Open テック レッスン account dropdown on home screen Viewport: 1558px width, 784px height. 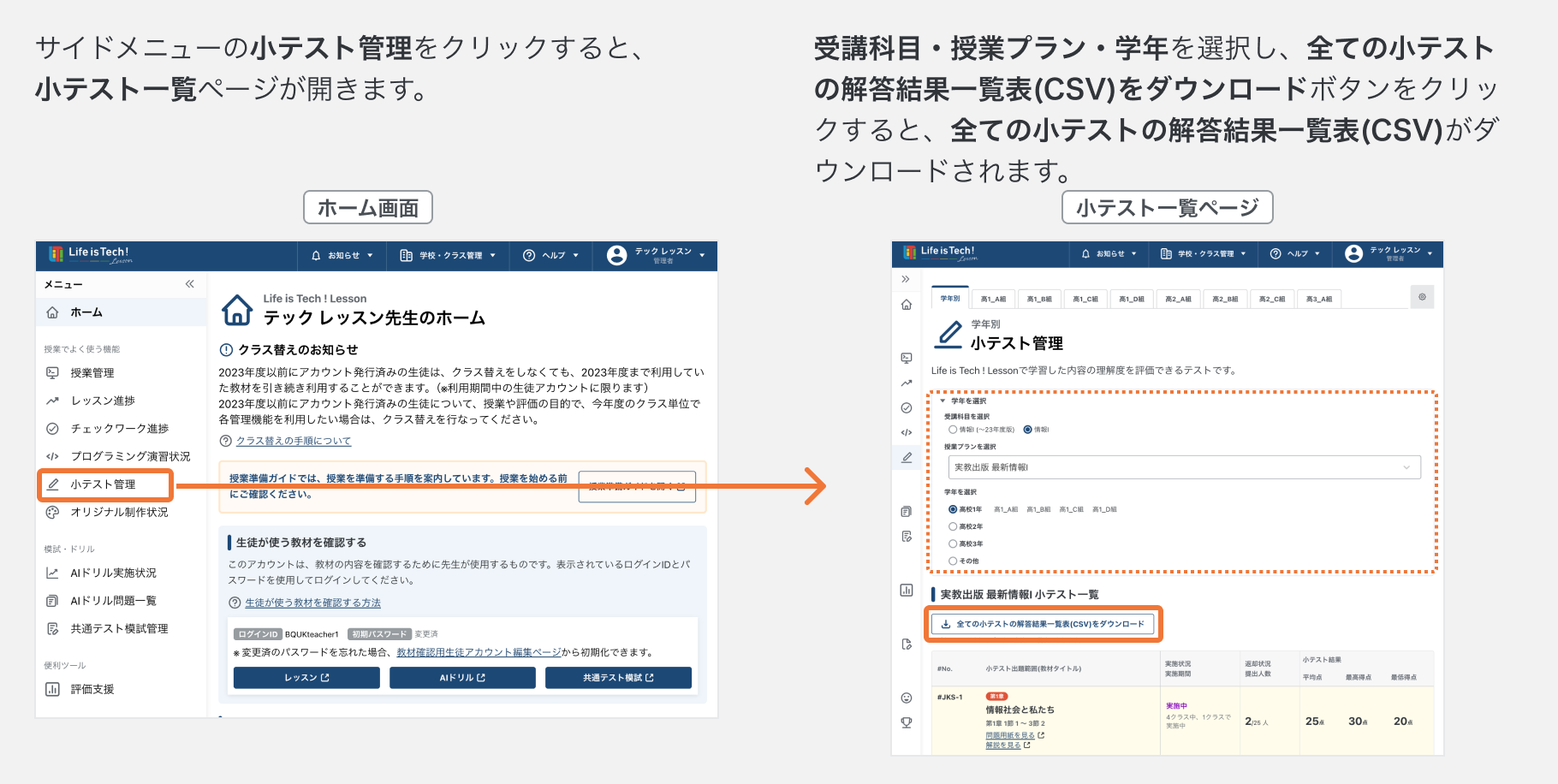(x=657, y=255)
